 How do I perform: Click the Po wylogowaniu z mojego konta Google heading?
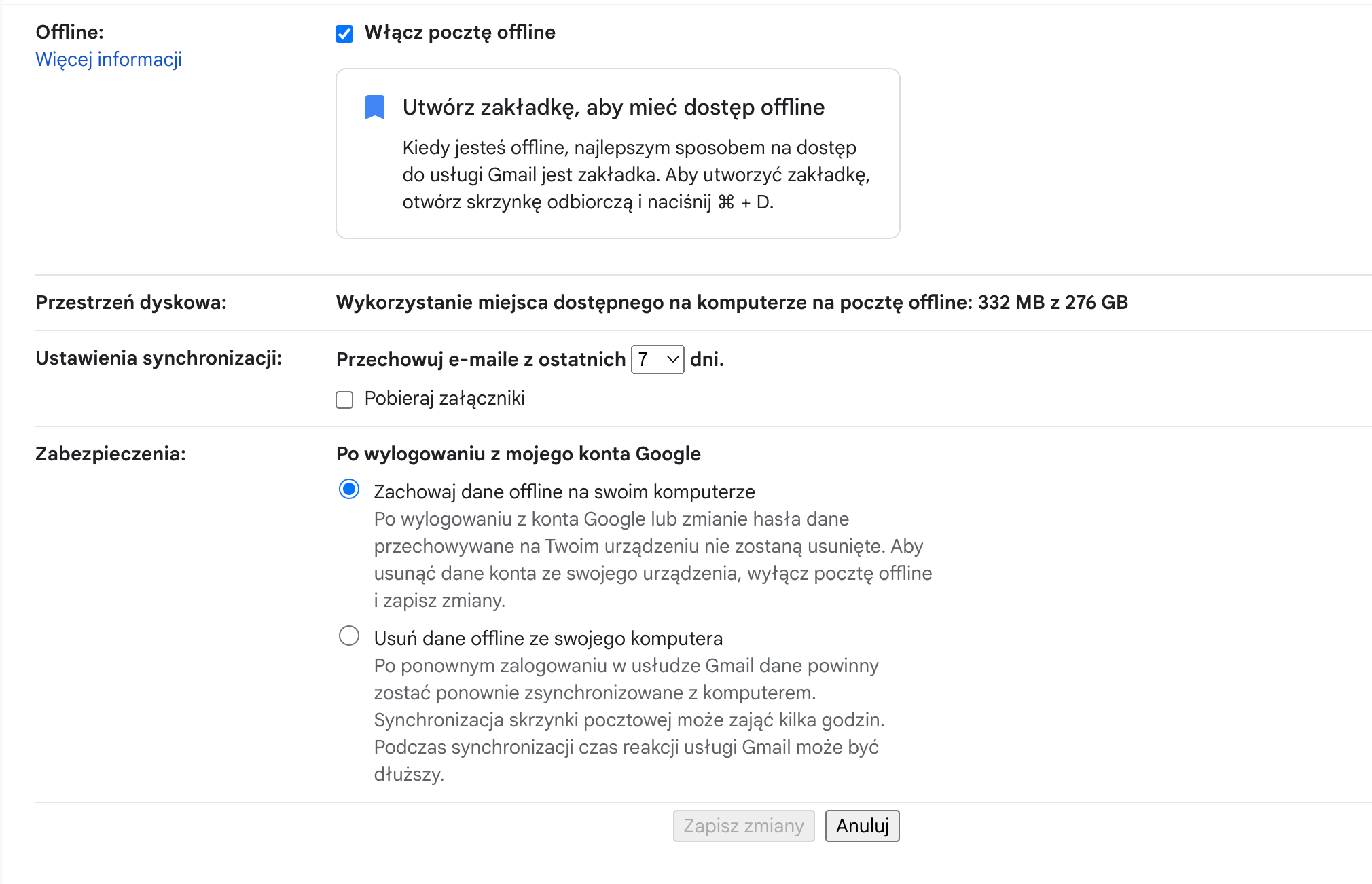click(518, 454)
